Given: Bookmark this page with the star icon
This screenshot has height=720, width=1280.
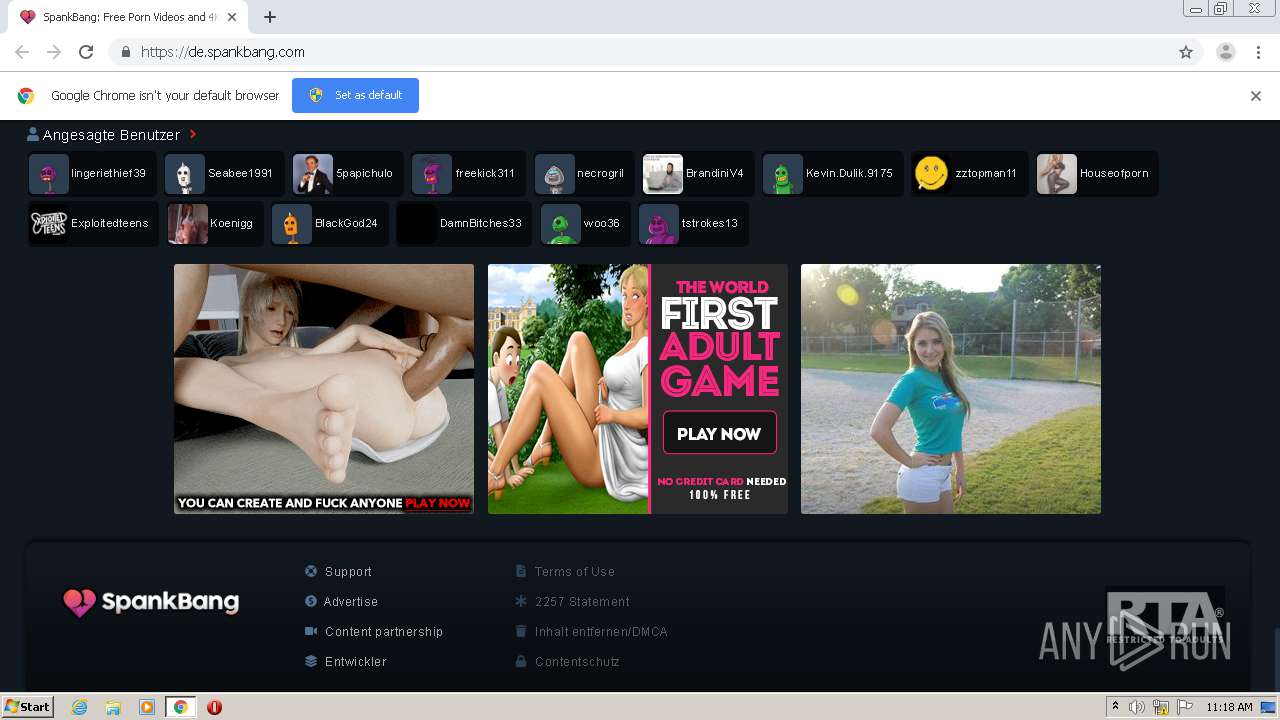Looking at the screenshot, I should click(x=1186, y=52).
